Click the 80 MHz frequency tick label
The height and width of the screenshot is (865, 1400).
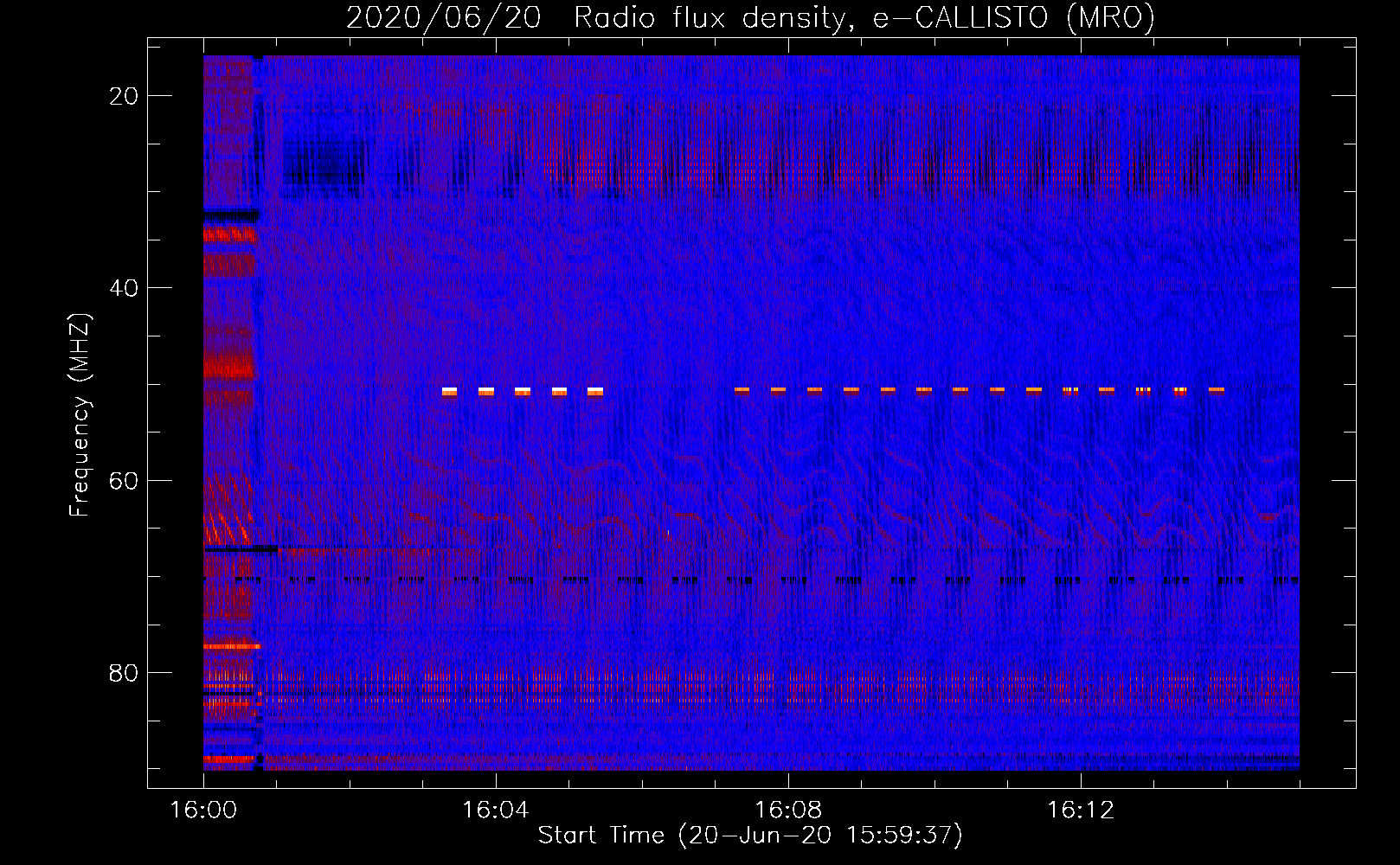(x=124, y=673)
